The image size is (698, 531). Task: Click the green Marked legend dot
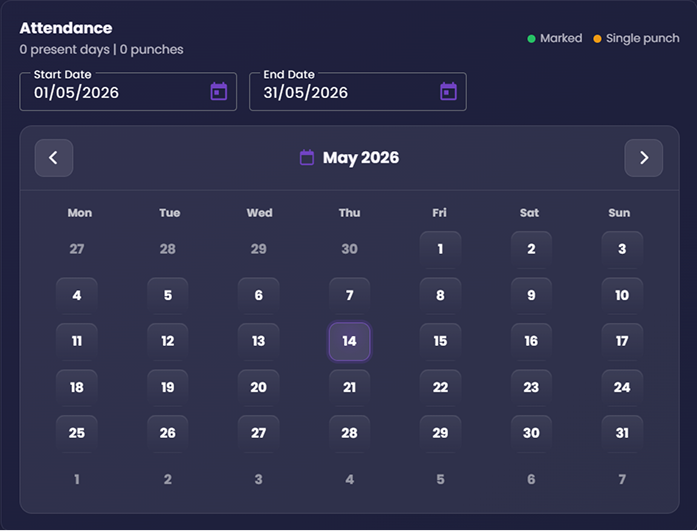tap(531, 39)
